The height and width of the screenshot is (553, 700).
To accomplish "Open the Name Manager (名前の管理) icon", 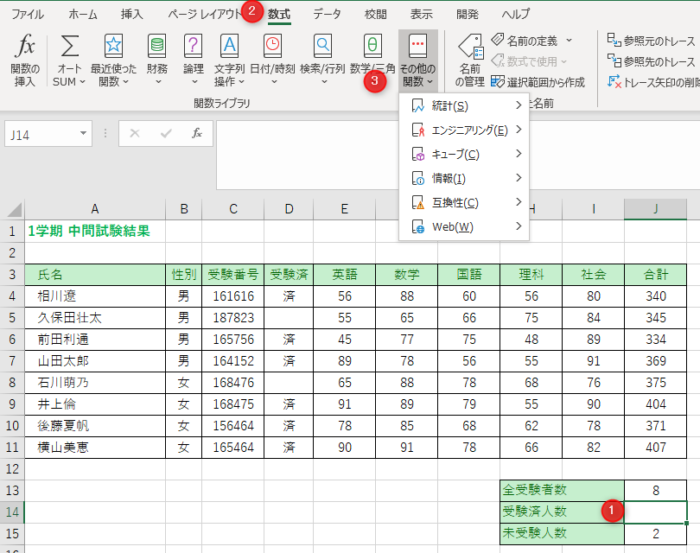I will tap(469, 48).
